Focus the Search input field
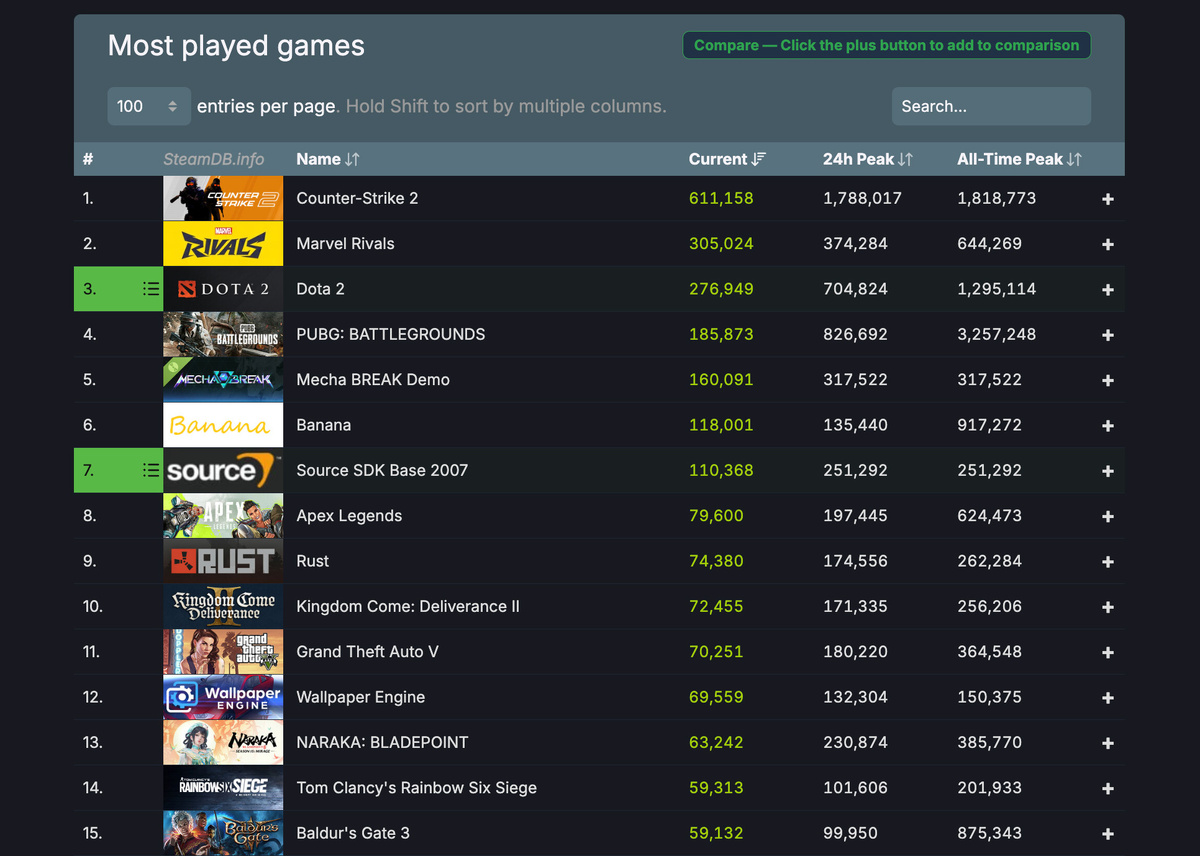Viewport: 1200px width, 856px height. point(991,106)
